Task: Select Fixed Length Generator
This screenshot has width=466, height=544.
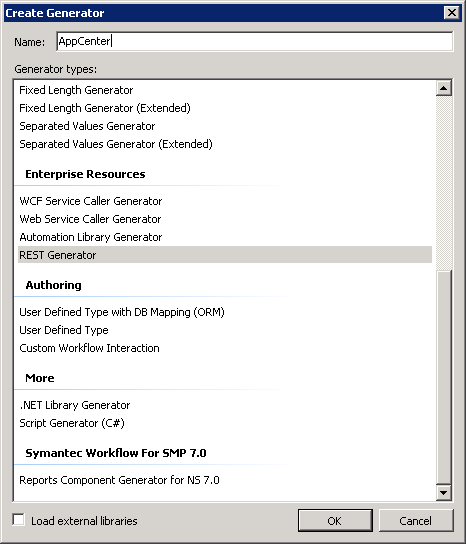Action: (x=76, y=90)
